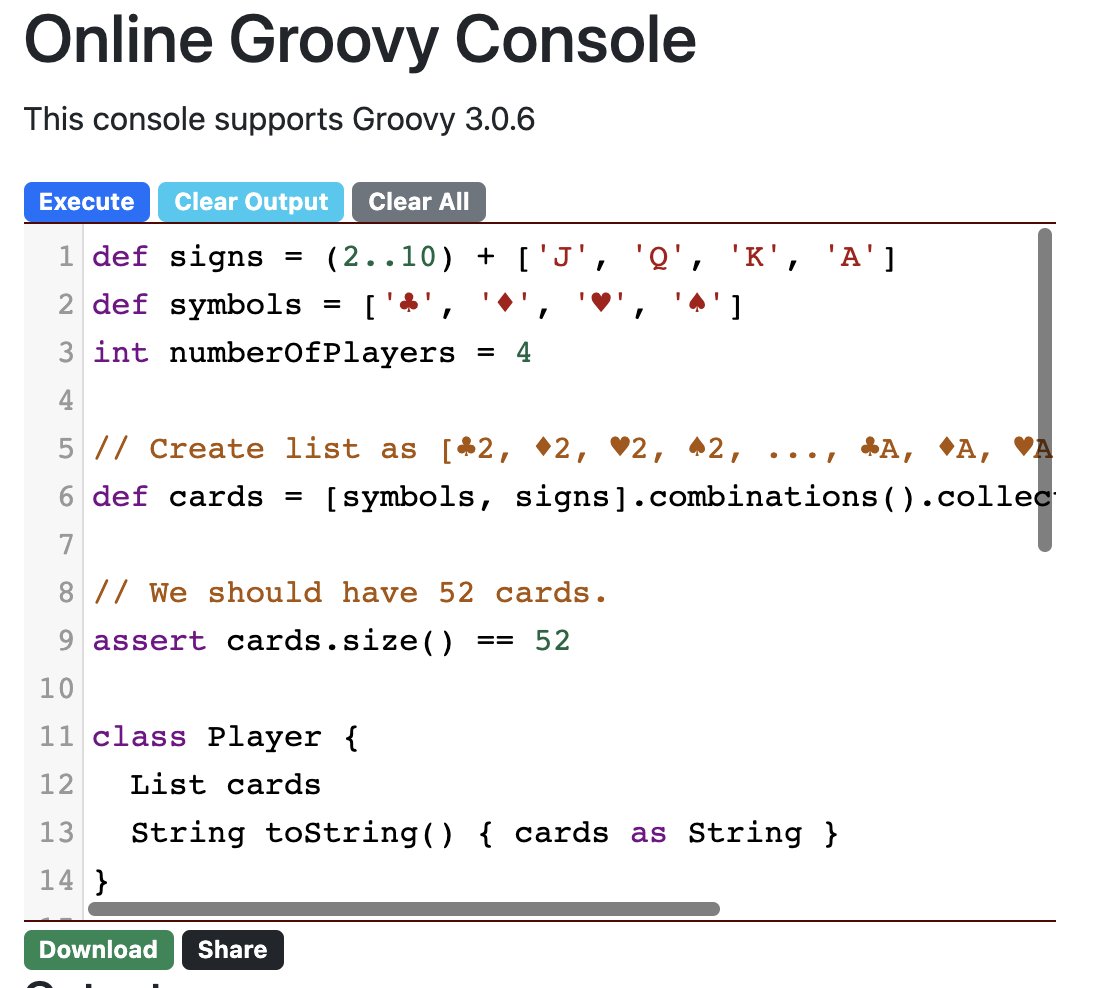Image resolution: width=1106 pixels, height=988 pixels.
Task: Click the gray Clear All button
Action: (x=419, y=202)
